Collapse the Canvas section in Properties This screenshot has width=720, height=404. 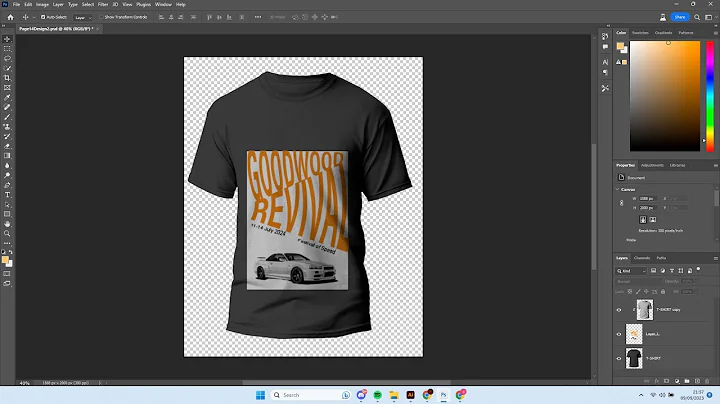[618, 189]
